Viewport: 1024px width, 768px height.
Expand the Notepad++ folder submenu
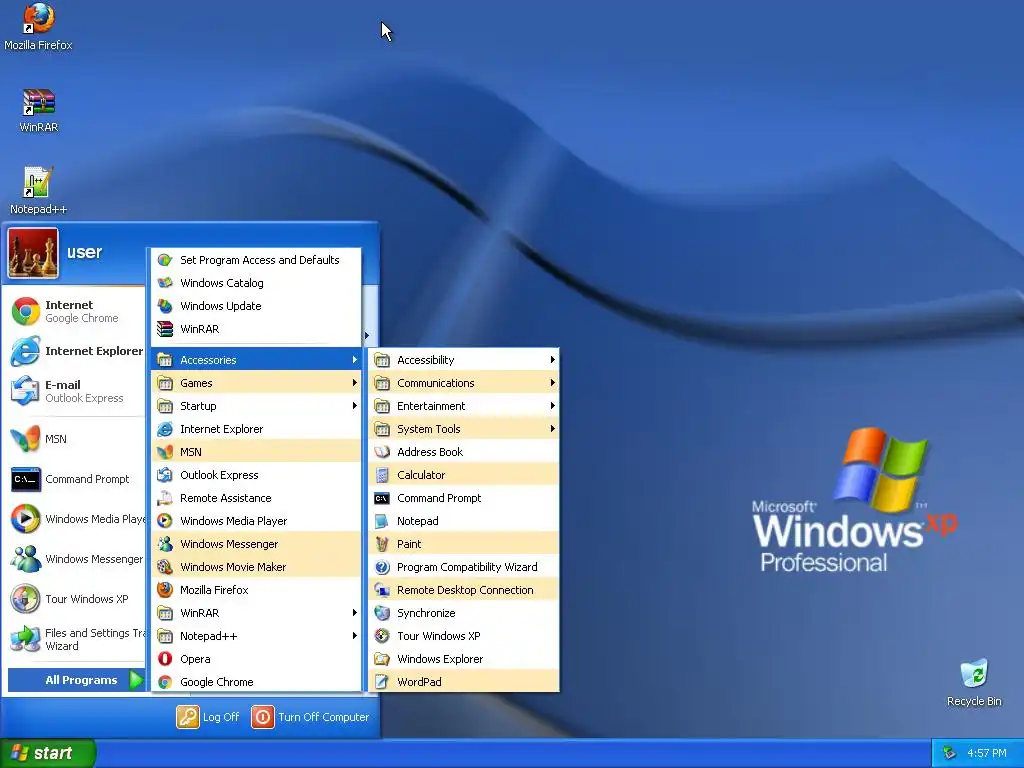[x=256, y=636]
